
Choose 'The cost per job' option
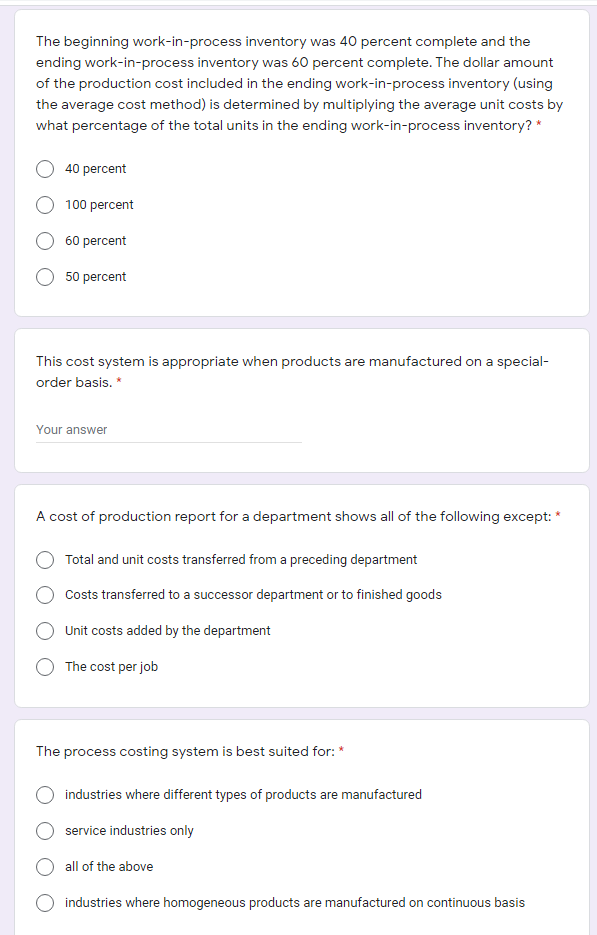pos(45,667)
